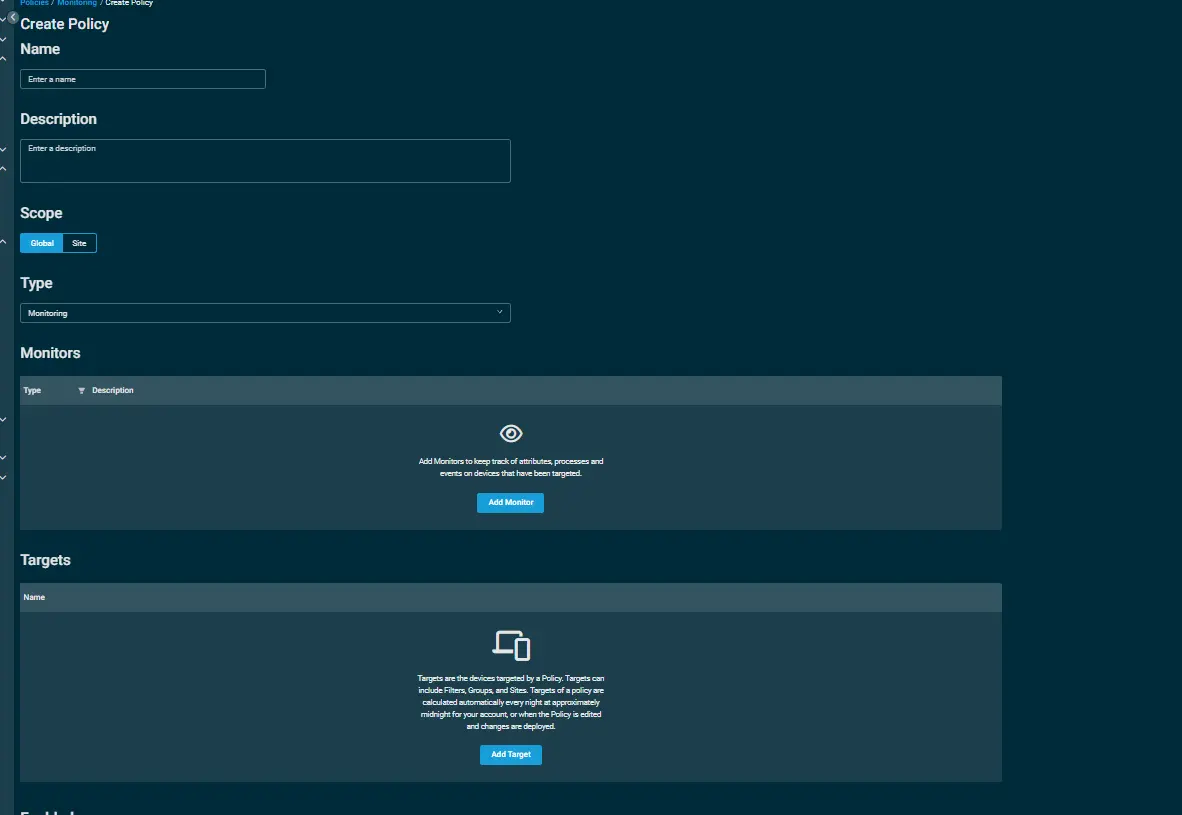Click the eye icon in Monitors panel
The image size is (1182, 815).
(511, 433)
